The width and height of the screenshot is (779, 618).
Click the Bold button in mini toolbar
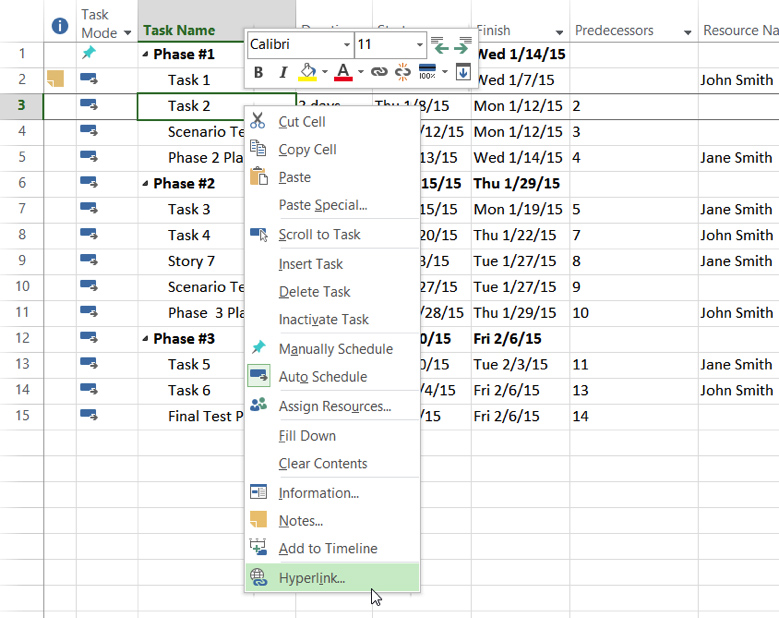[259, 72]
